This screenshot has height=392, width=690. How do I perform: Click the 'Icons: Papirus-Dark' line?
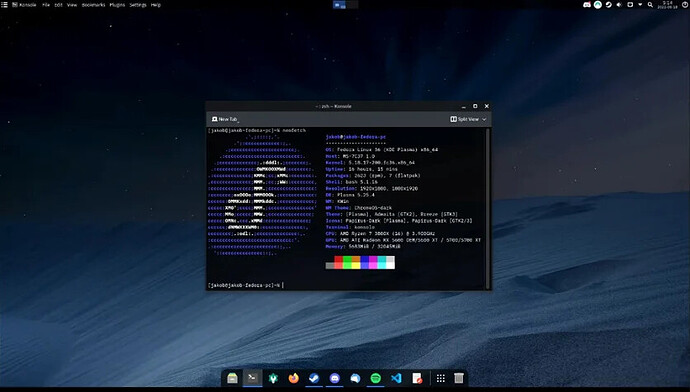click(x=399, y=220)
